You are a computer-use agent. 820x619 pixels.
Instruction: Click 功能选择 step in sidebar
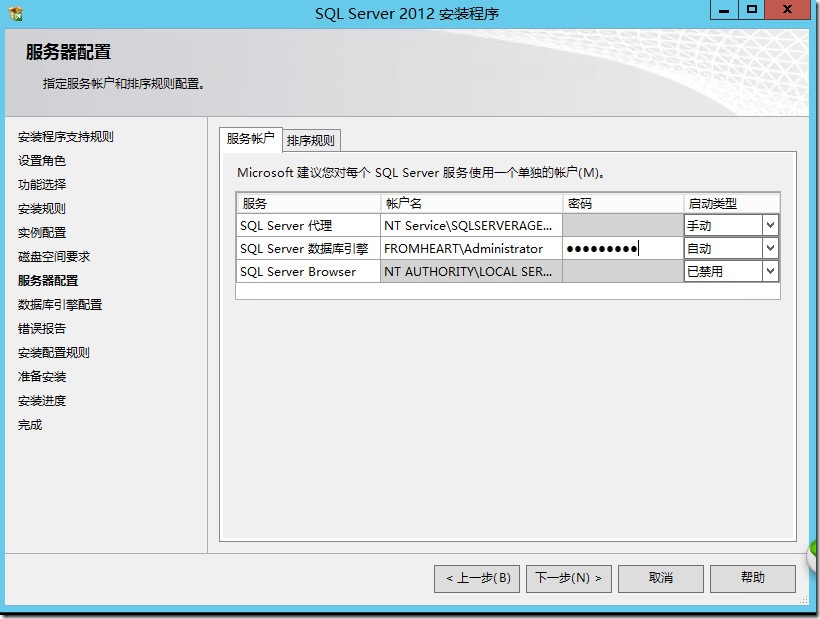click(x=42, y=185)
